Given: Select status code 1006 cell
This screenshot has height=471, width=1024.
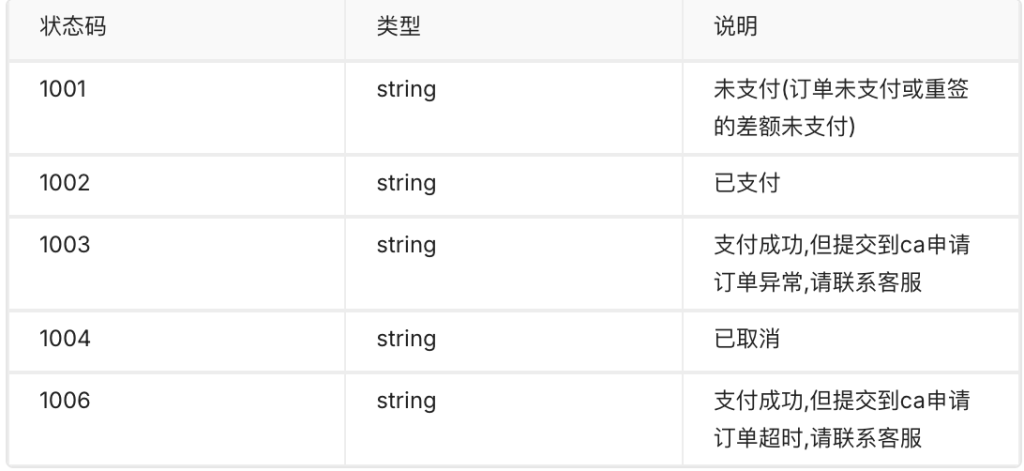Looking at the screenshot, I should [65, 401].
